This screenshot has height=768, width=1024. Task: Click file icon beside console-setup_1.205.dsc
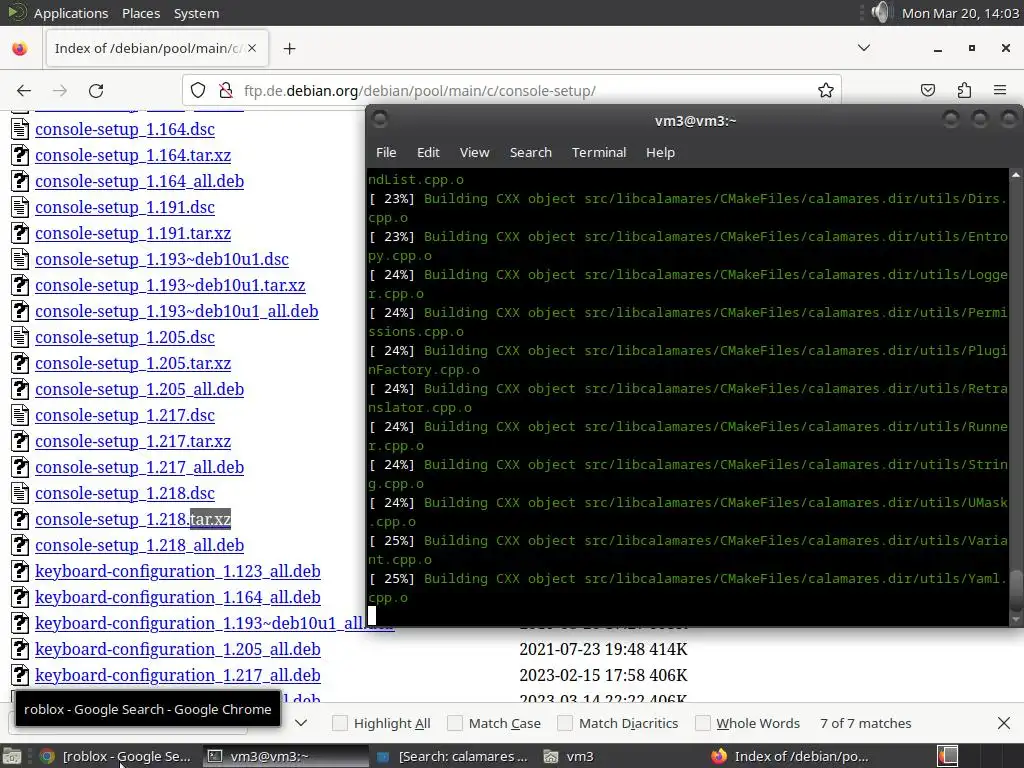tap(20, 337)
